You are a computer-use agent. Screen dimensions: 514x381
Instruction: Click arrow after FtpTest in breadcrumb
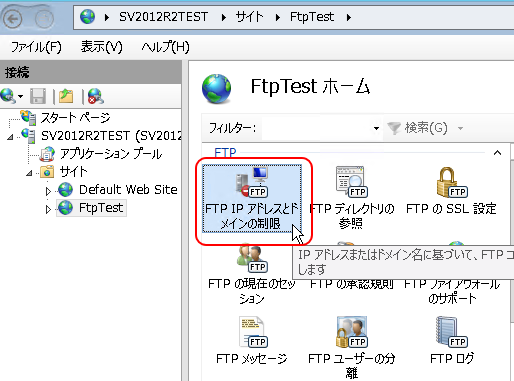pyautogui.click(x=349, y=17)
